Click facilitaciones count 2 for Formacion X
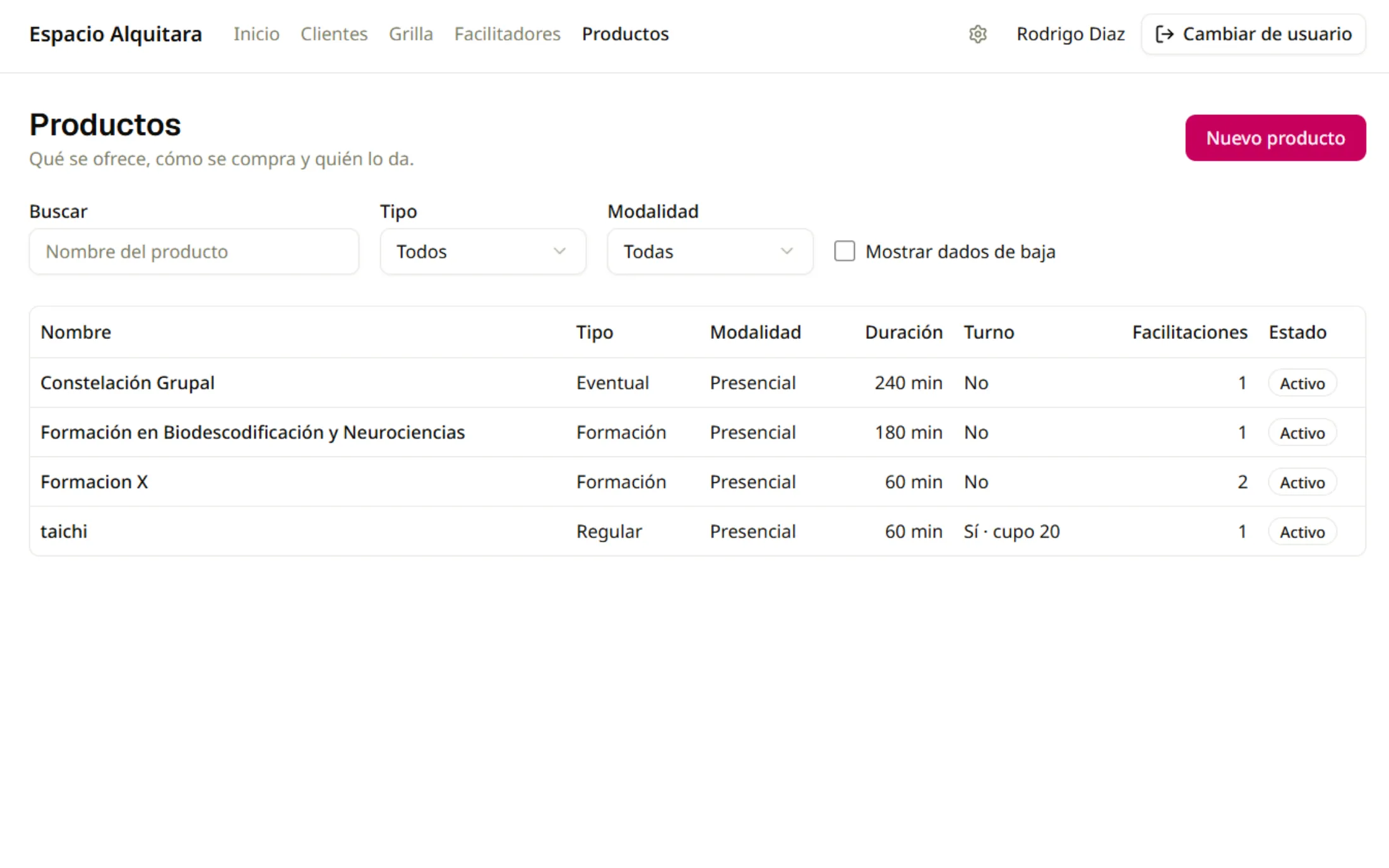The image size is (1389, 868). [x=1242, y=482]
